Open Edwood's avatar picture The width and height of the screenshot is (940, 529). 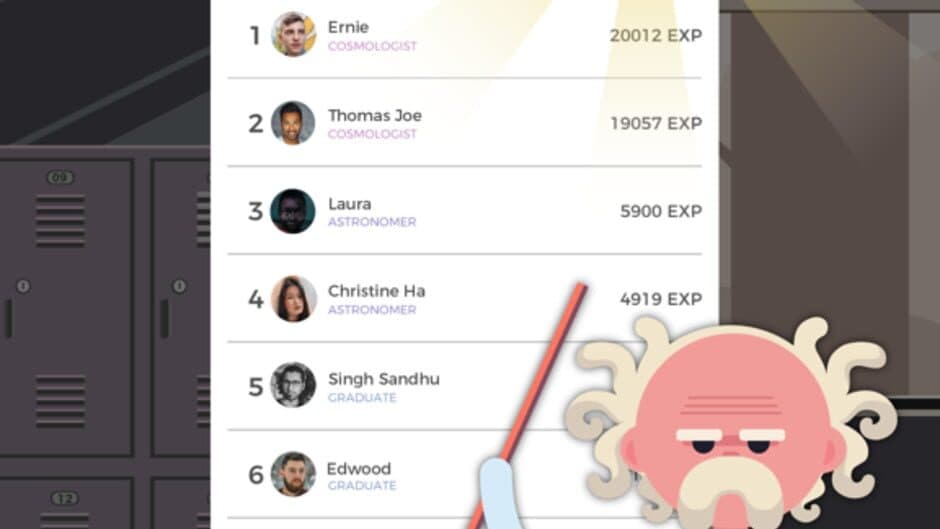click(x=293, y=474)
